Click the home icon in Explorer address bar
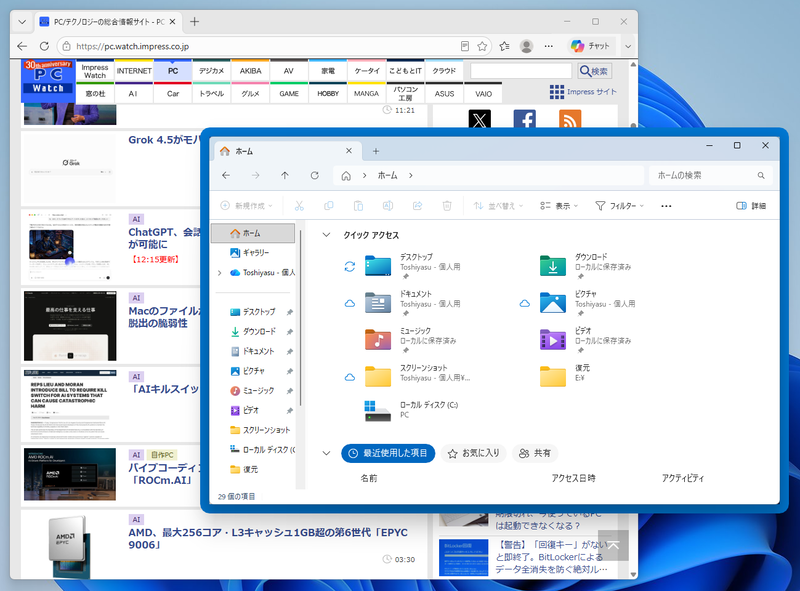Image resolution: width=800 pixels, height=591 pixels. click(346, 176)
